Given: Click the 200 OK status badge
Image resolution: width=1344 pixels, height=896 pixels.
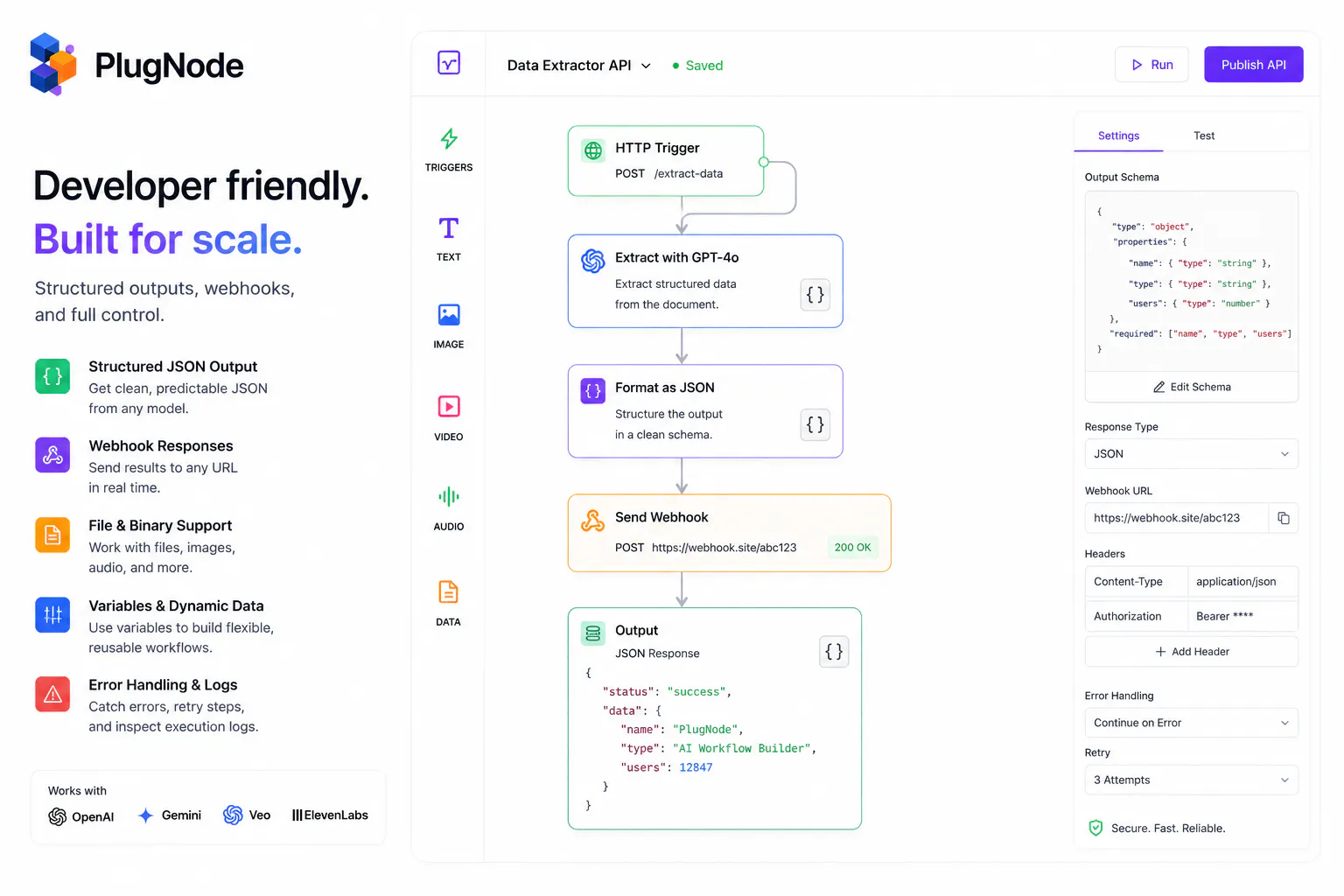Looking at the screenshot, I should pyautogui.click(x=852, y=548).
